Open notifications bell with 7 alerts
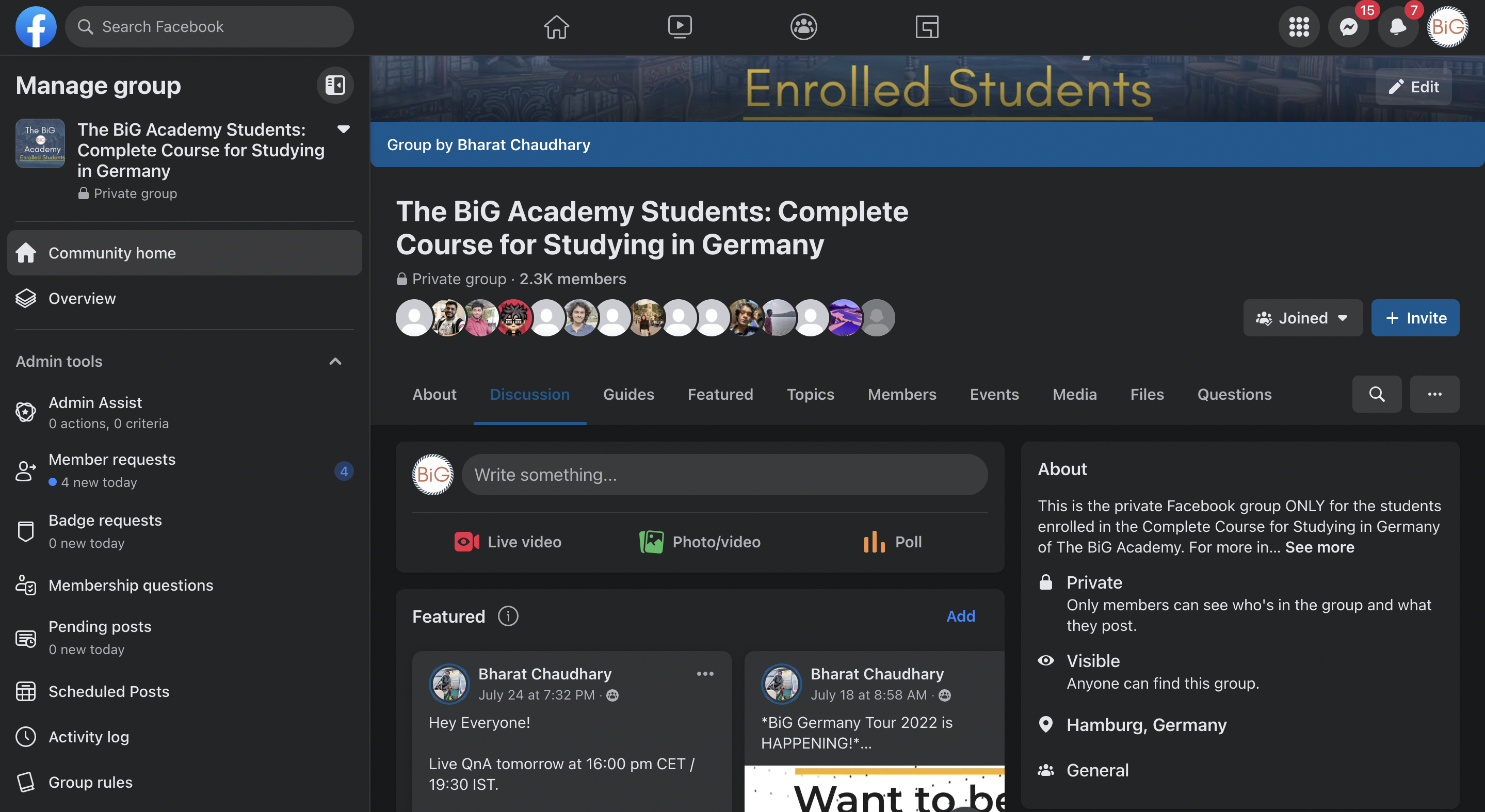The image size is (1485, 812). point(1397,26)
